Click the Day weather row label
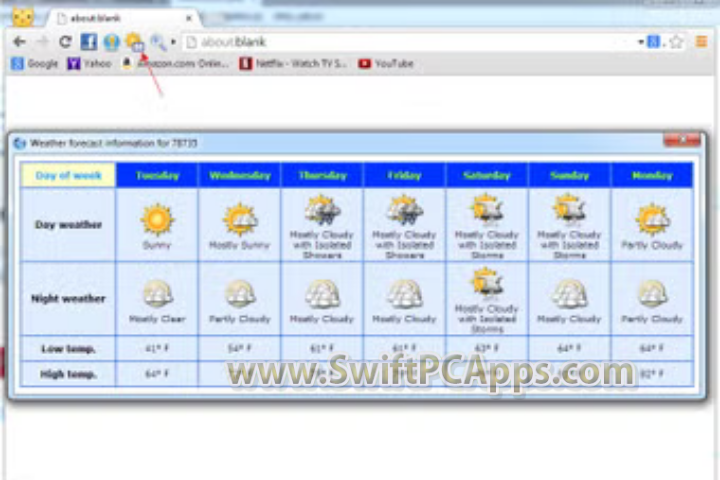 pos(68,225)
